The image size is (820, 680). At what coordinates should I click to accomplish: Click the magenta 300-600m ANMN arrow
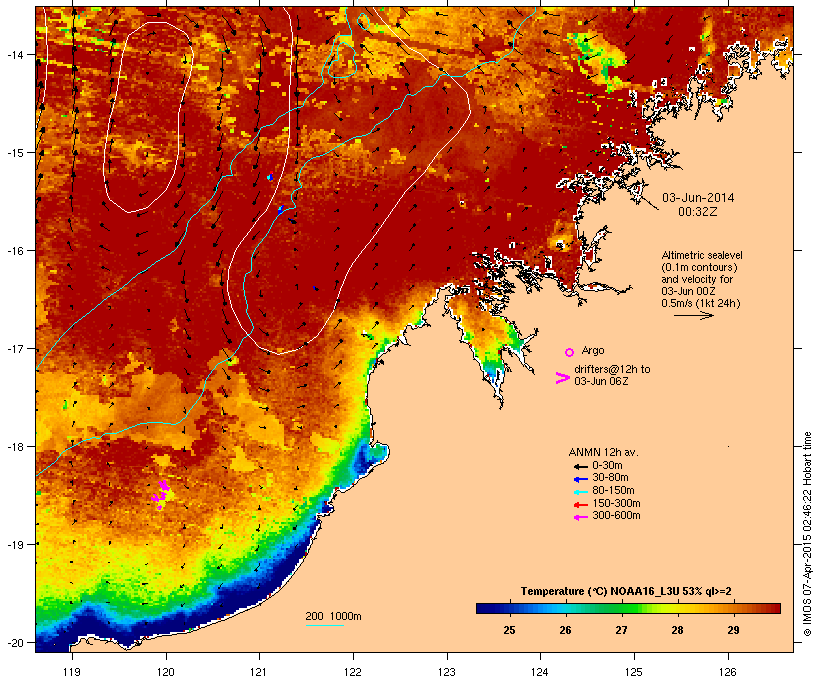click(580, 517)
